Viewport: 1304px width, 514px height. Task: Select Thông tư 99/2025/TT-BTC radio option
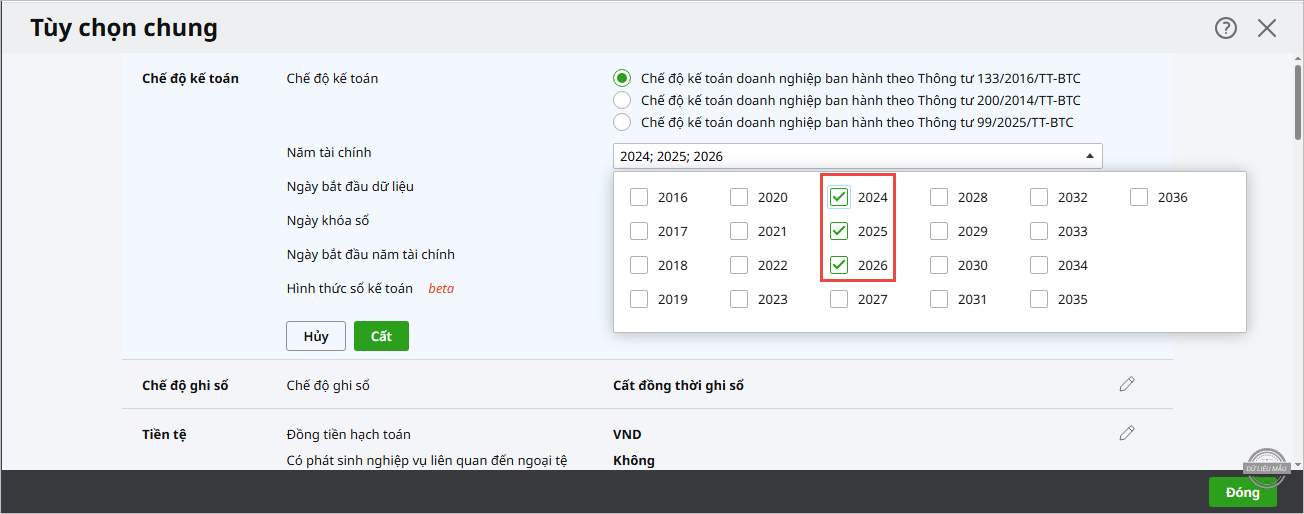pos(622,122)
